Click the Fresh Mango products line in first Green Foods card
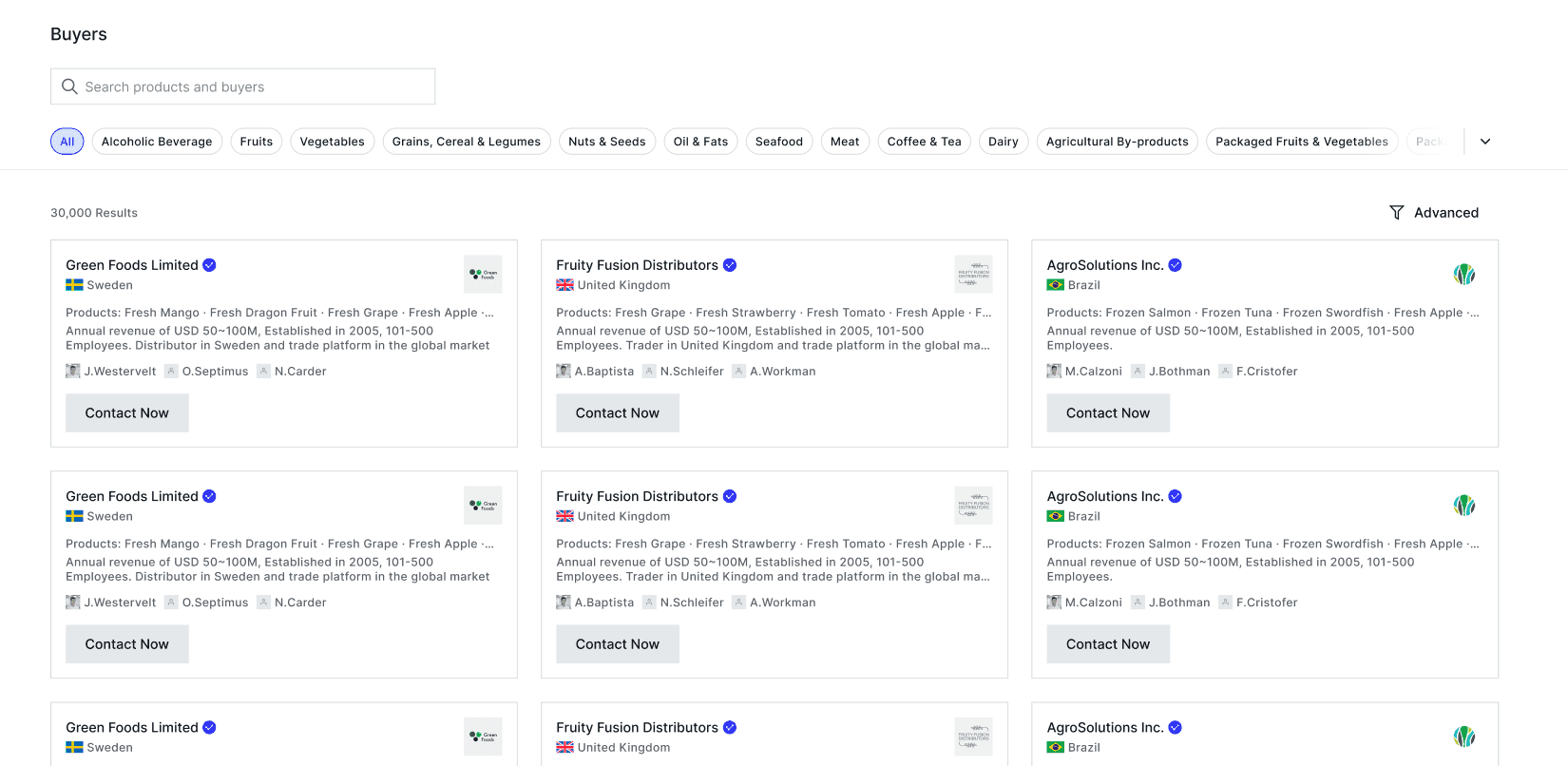The height and width of the screenshot is (766, 1568). pyautogui.click(x=280, y=313)
